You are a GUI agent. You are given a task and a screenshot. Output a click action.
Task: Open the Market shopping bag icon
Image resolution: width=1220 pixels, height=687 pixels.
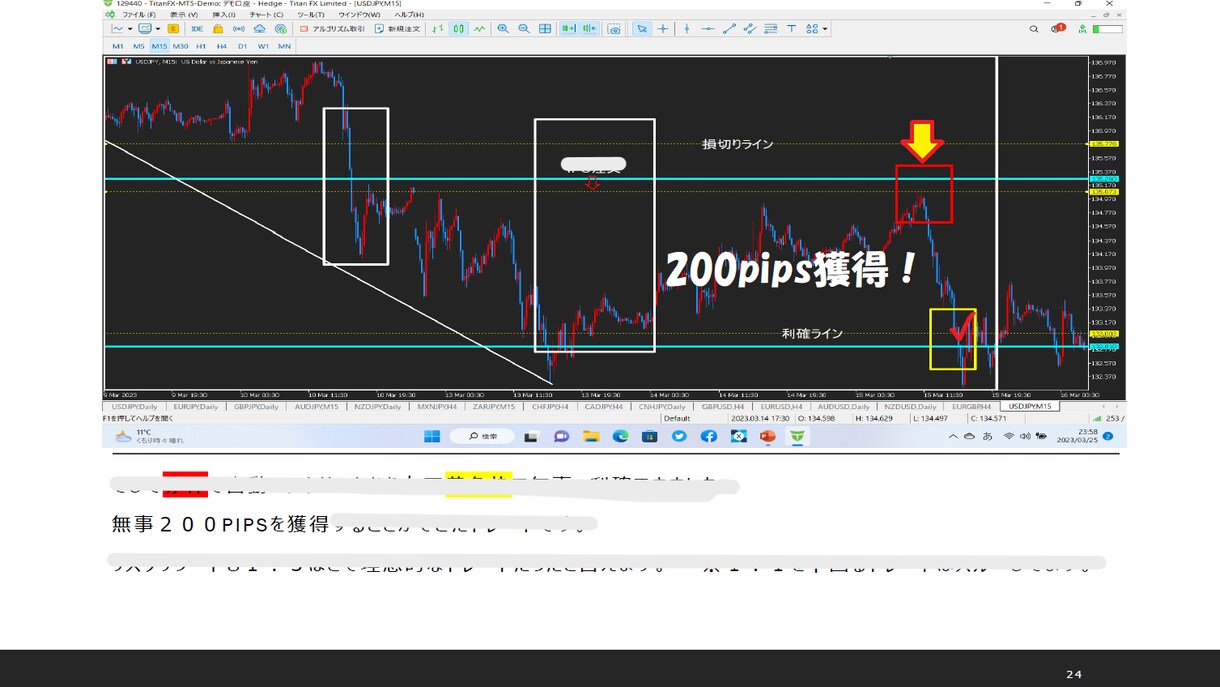(x=218, y=29)
